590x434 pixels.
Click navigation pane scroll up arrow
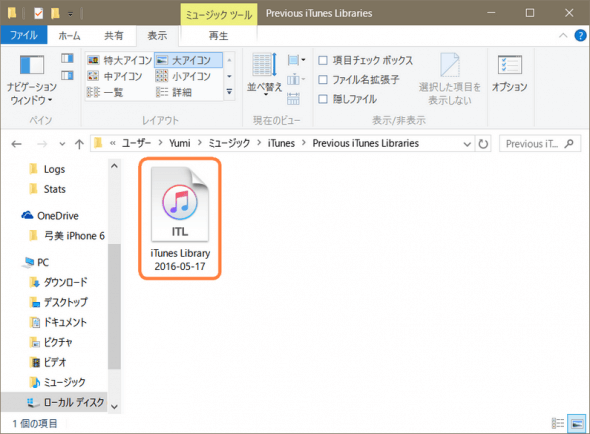tap(114, 166)
